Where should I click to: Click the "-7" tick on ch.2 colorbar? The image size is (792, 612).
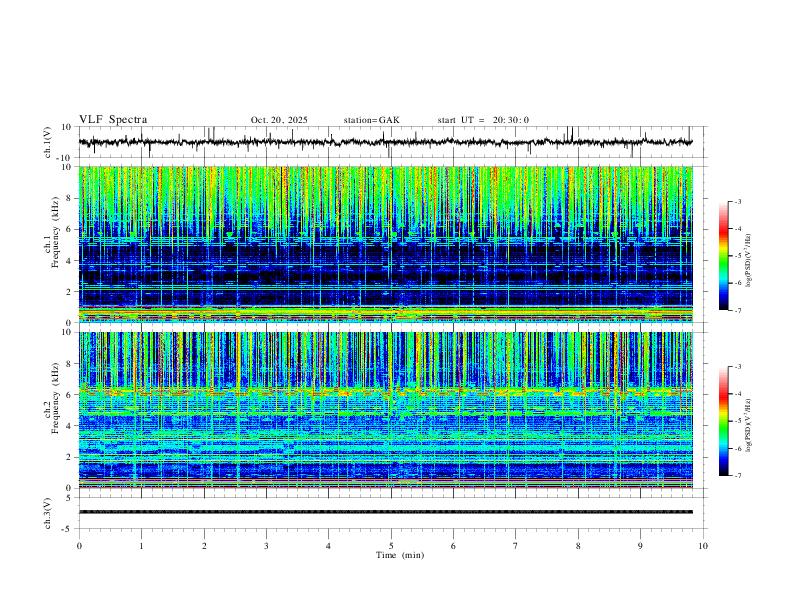click(737, 476)
